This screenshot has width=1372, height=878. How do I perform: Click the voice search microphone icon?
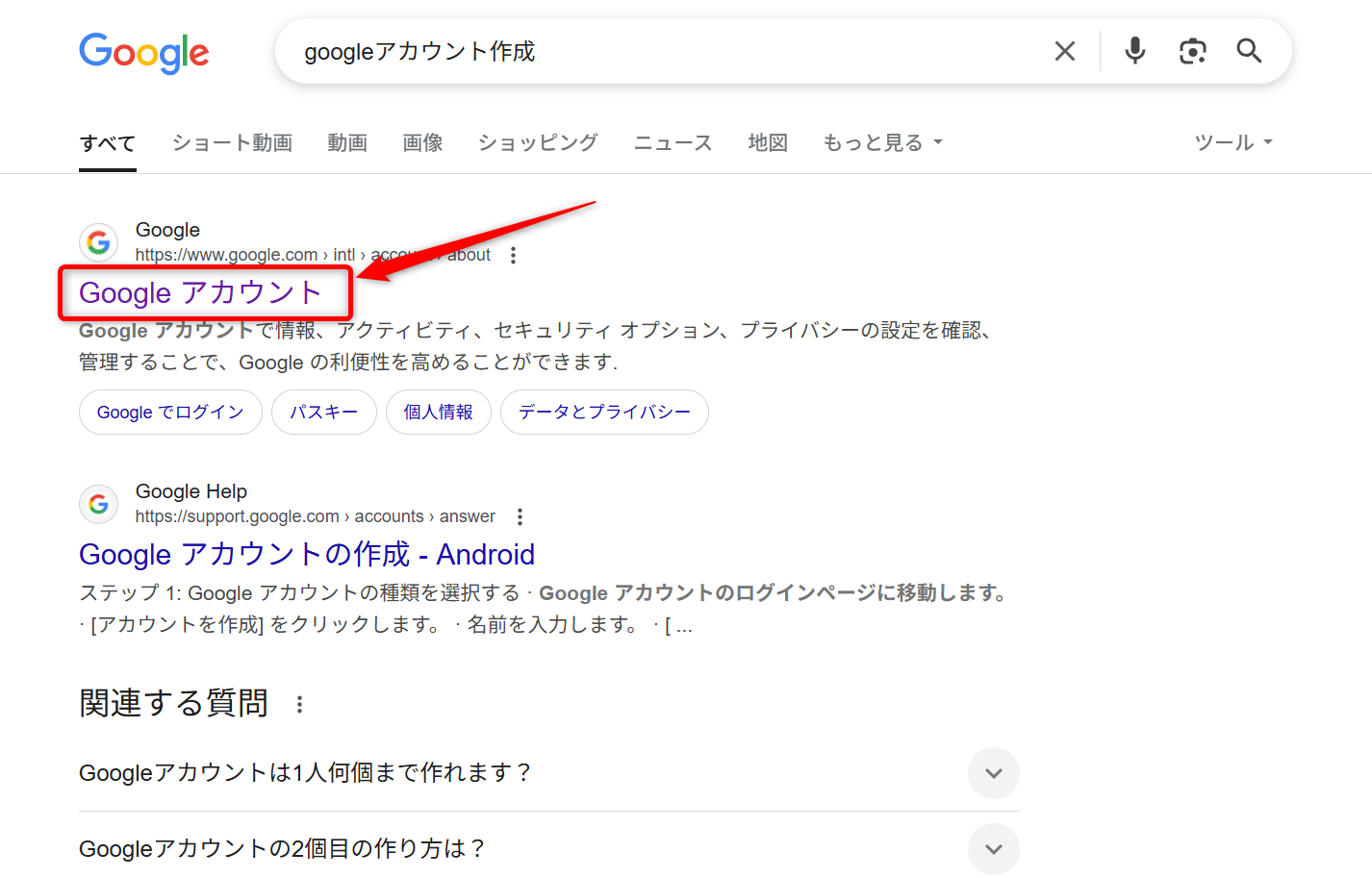1134,51
